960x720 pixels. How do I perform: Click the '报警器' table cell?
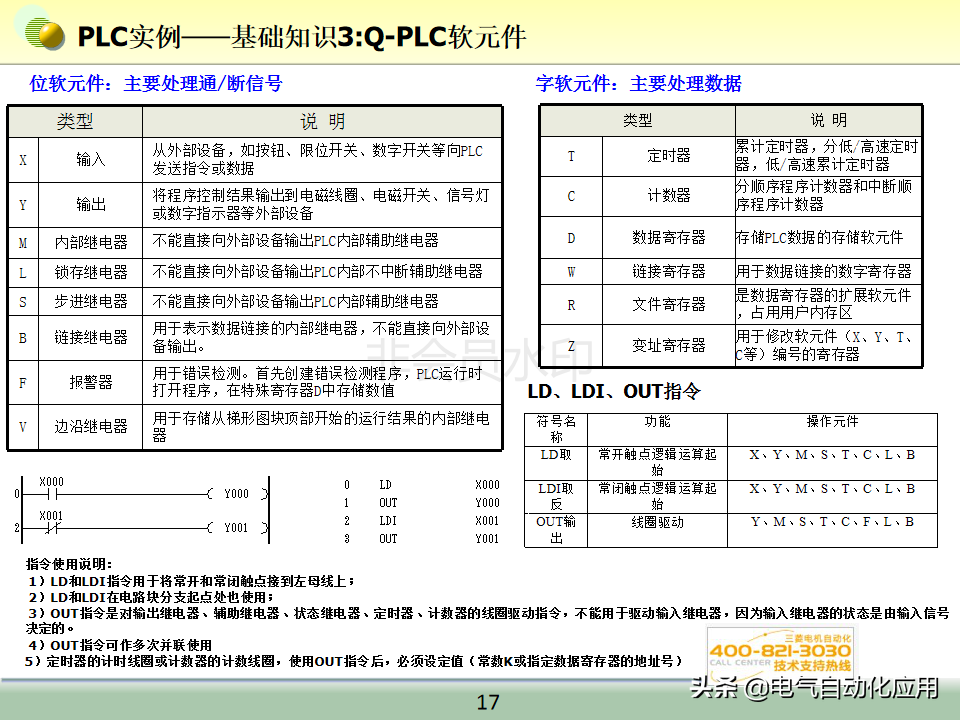(x=91, y=383)
